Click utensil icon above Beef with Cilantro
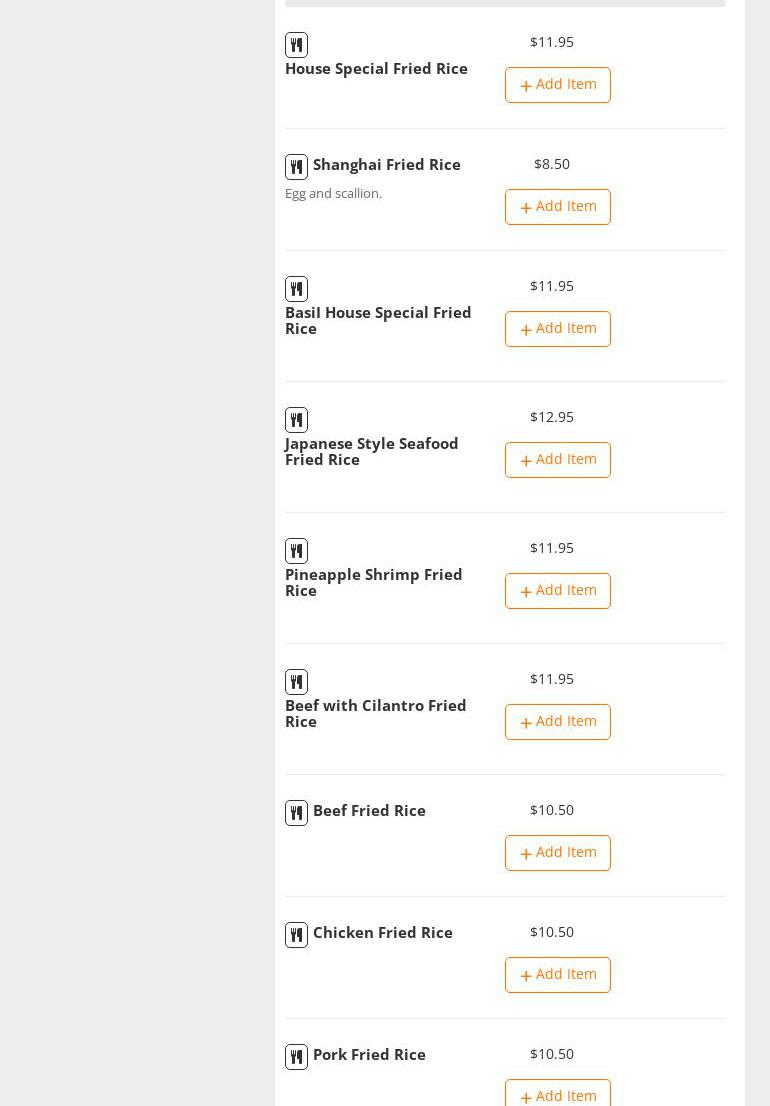Screen dimensions: 770x1106 296,682
